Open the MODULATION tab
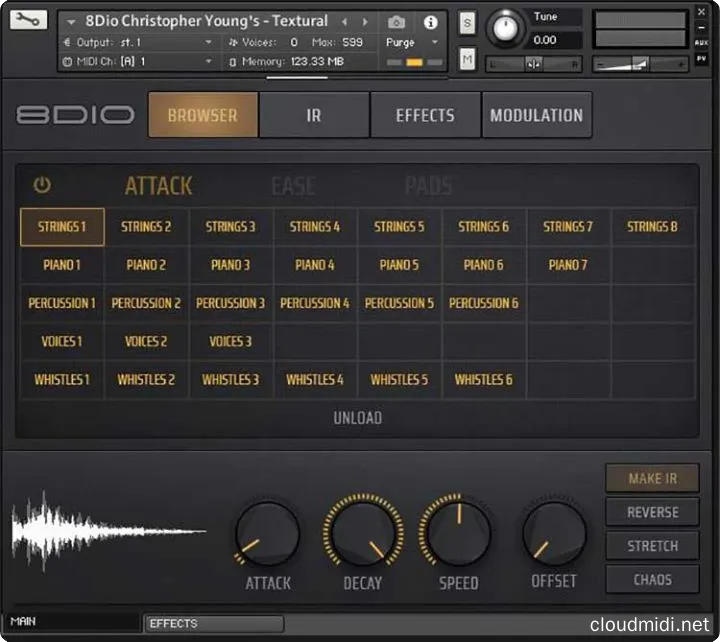Screen dimensions: 720x642 (536, 115)
